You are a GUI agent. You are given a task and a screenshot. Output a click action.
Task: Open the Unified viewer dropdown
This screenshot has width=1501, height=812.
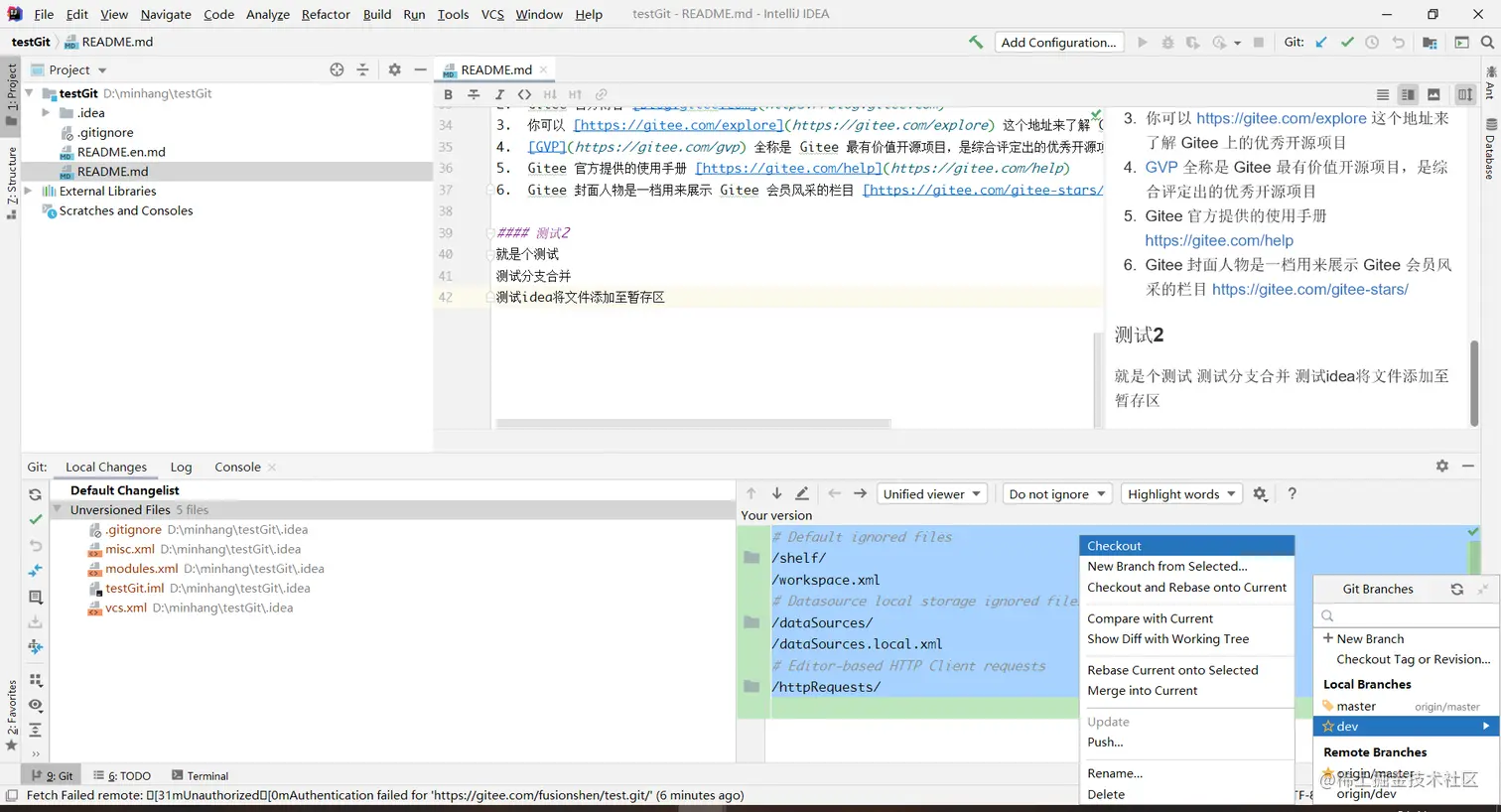coord(932,493)
